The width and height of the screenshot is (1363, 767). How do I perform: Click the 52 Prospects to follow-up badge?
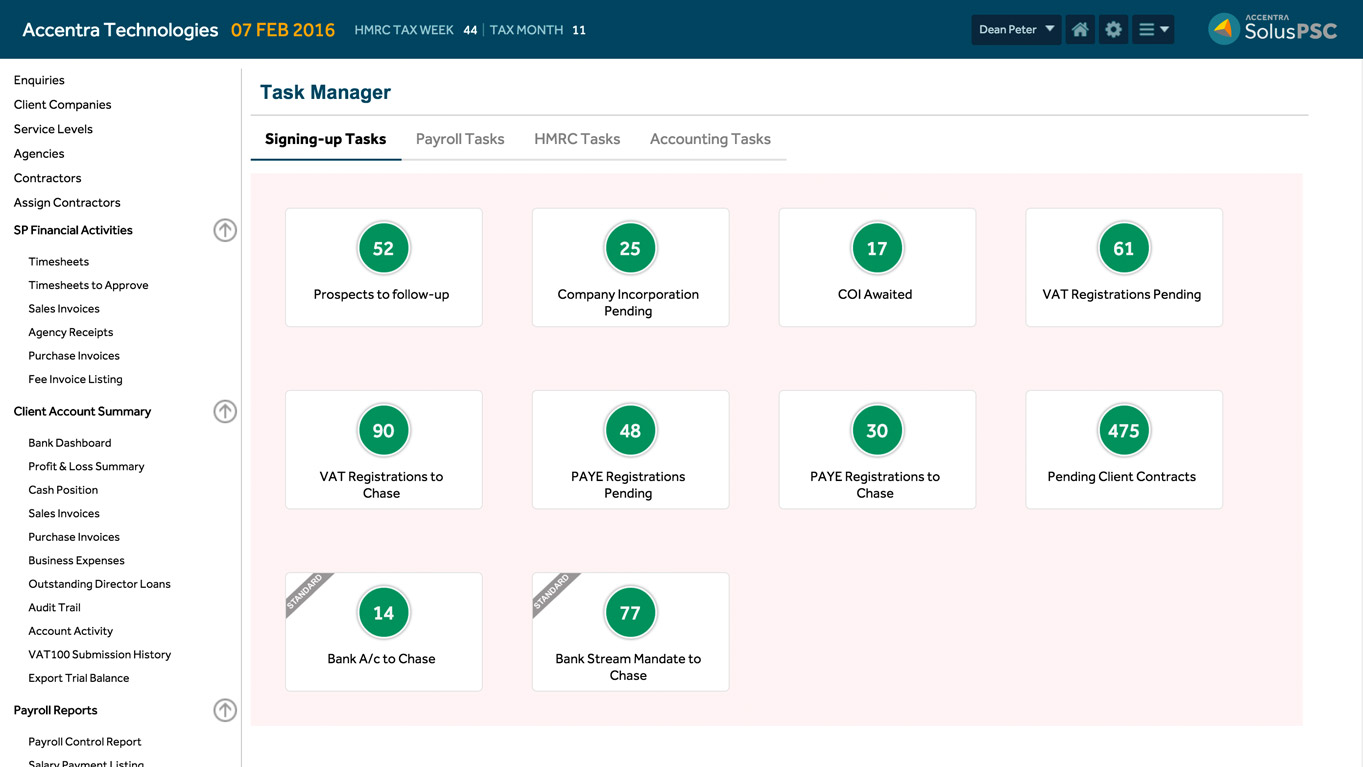click(383, 249)
